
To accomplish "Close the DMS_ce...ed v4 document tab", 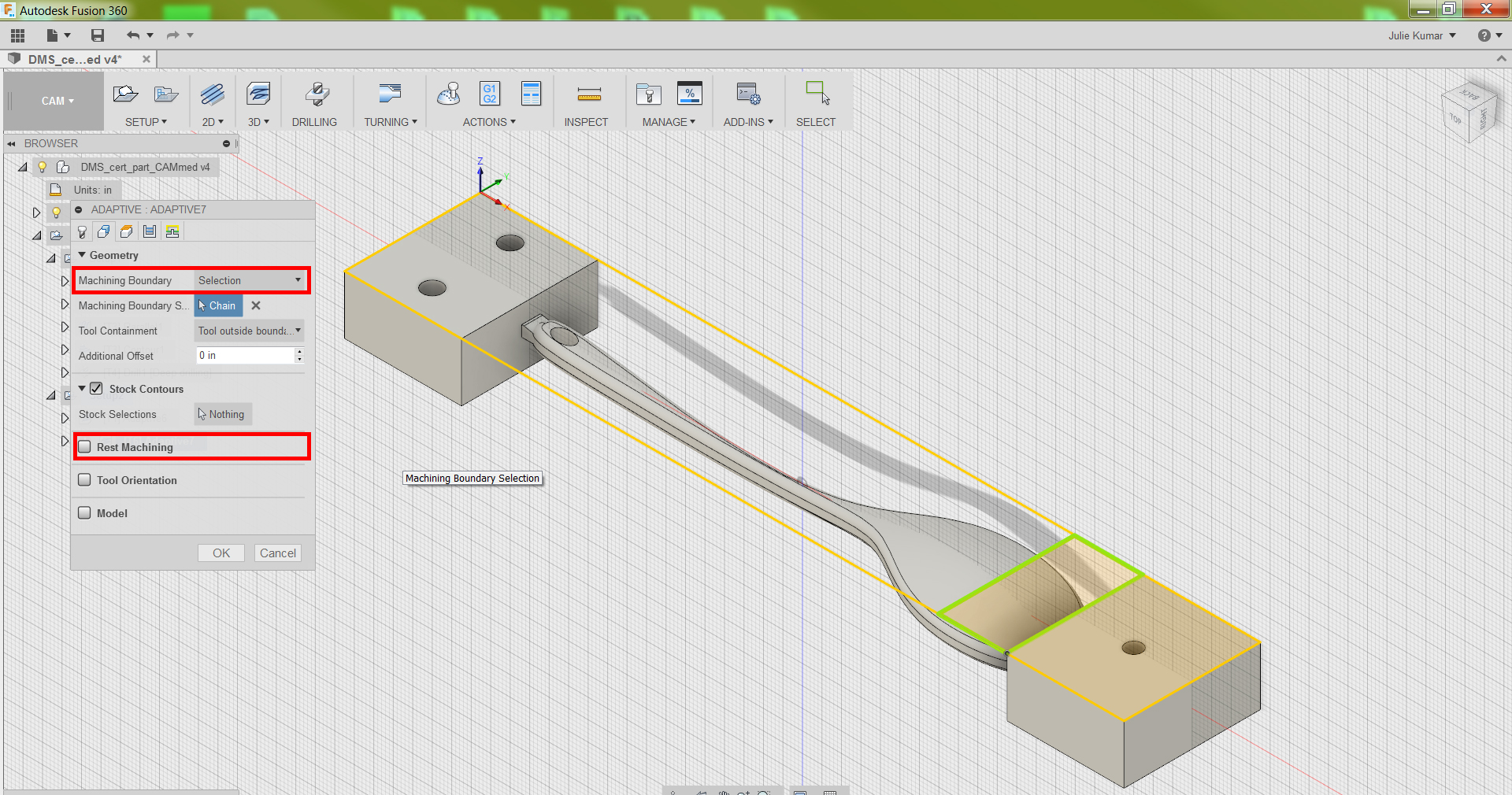I will pos(146,59).
